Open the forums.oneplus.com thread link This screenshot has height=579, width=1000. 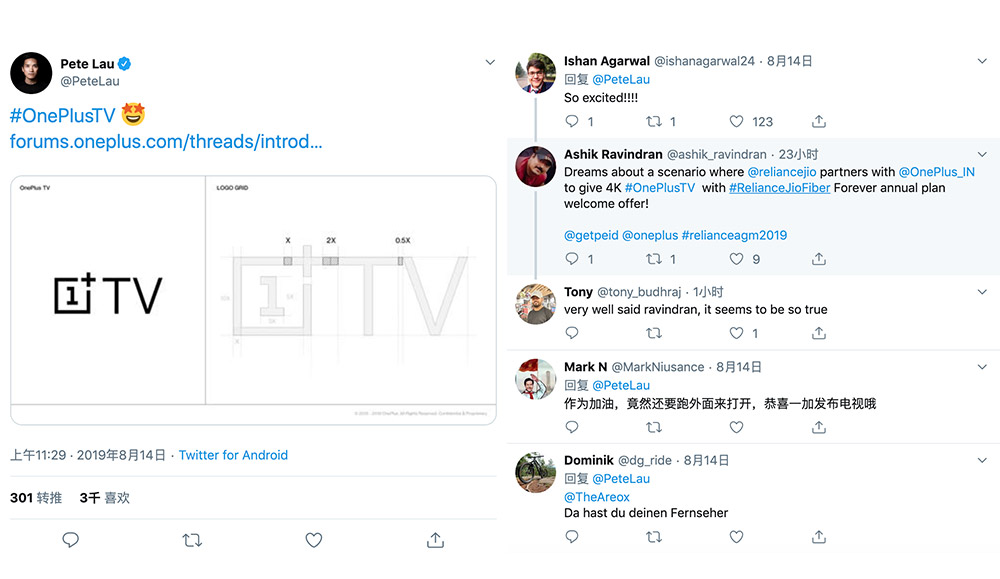[x=166, y=142]
